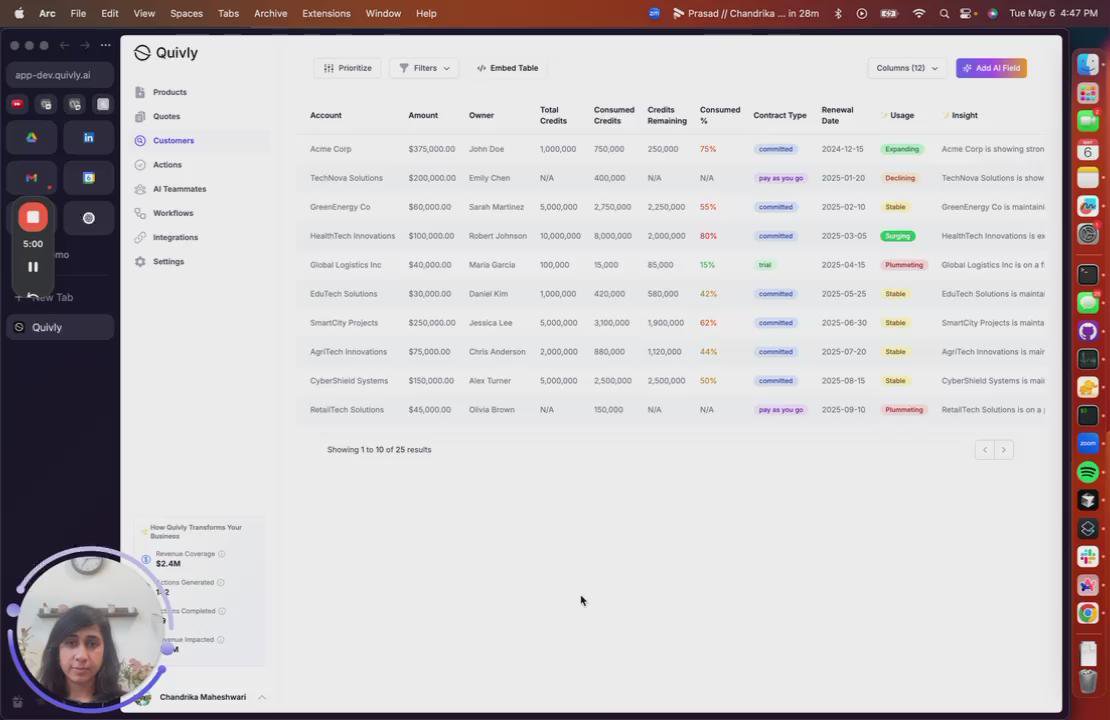Go to the previous results page
This screenshot has height=720, width=1110.
(x=985, y=450)
